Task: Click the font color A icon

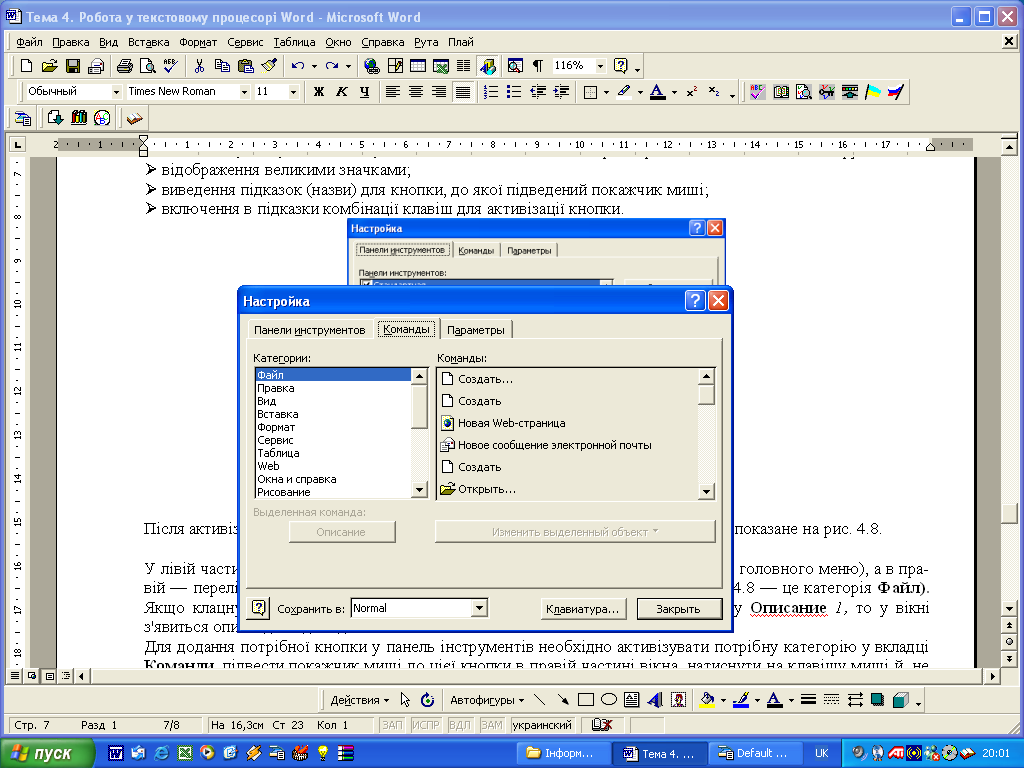Action: 658,91
